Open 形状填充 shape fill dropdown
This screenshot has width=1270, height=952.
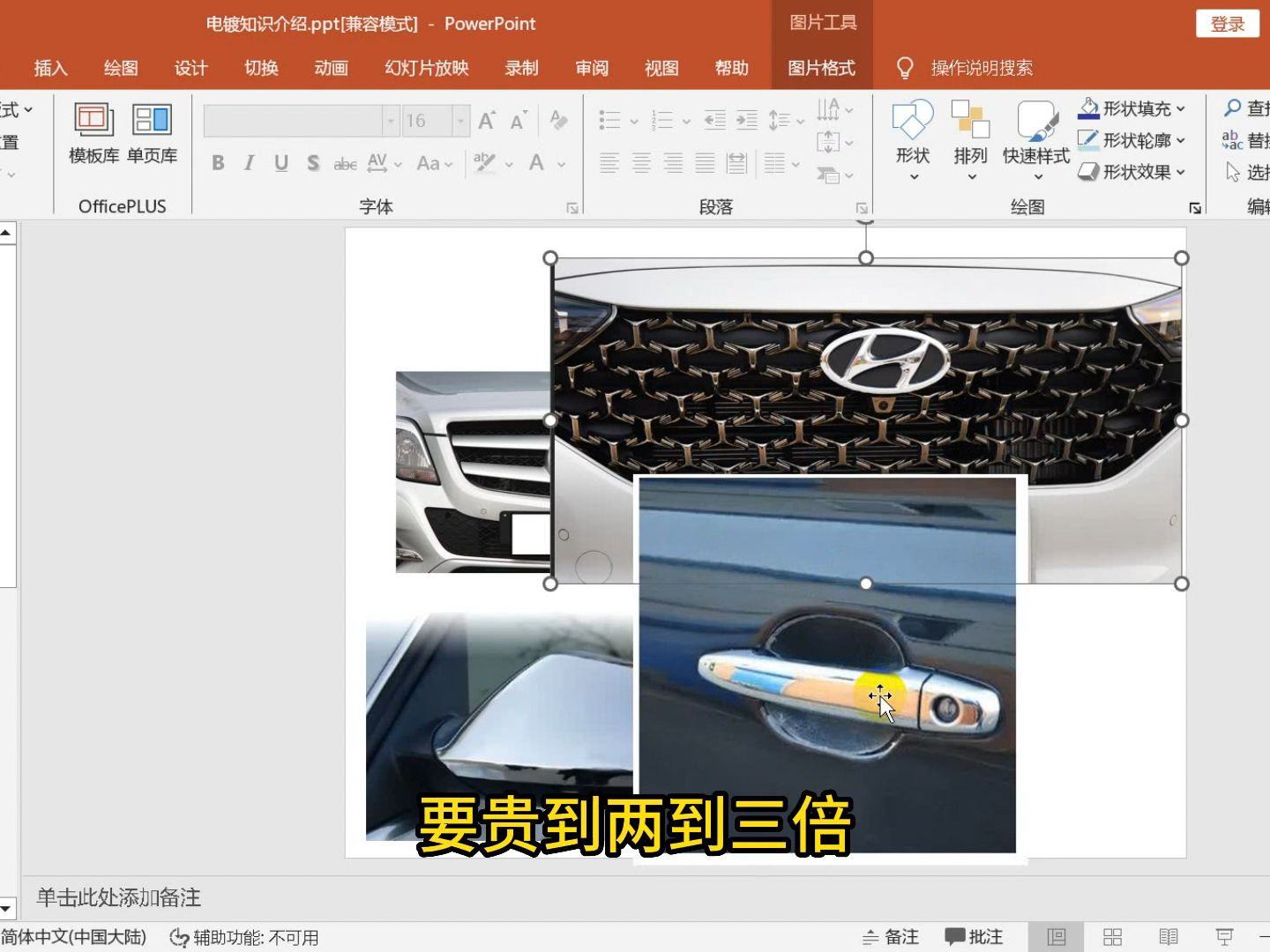coord(1132,108)
